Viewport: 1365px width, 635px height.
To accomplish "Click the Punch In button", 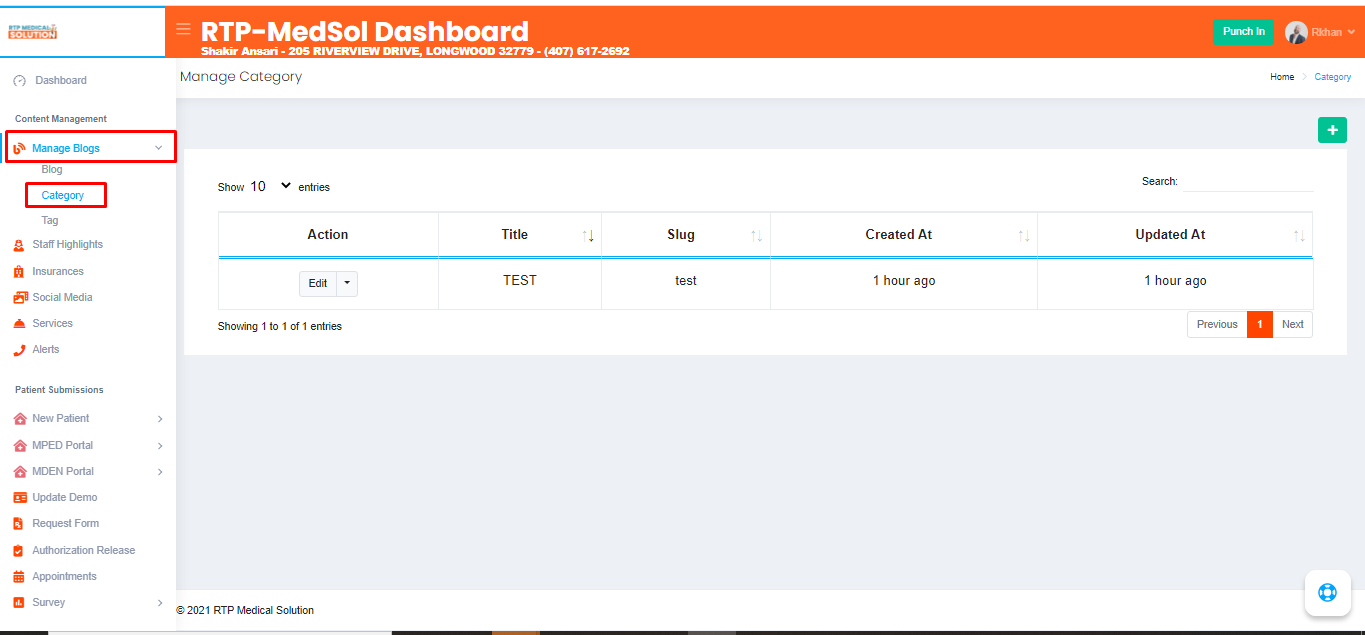I will coord(1244,32).
